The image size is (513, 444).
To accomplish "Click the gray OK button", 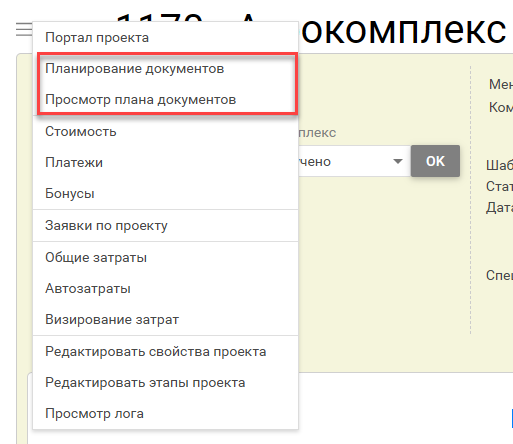I will (435, 161).
